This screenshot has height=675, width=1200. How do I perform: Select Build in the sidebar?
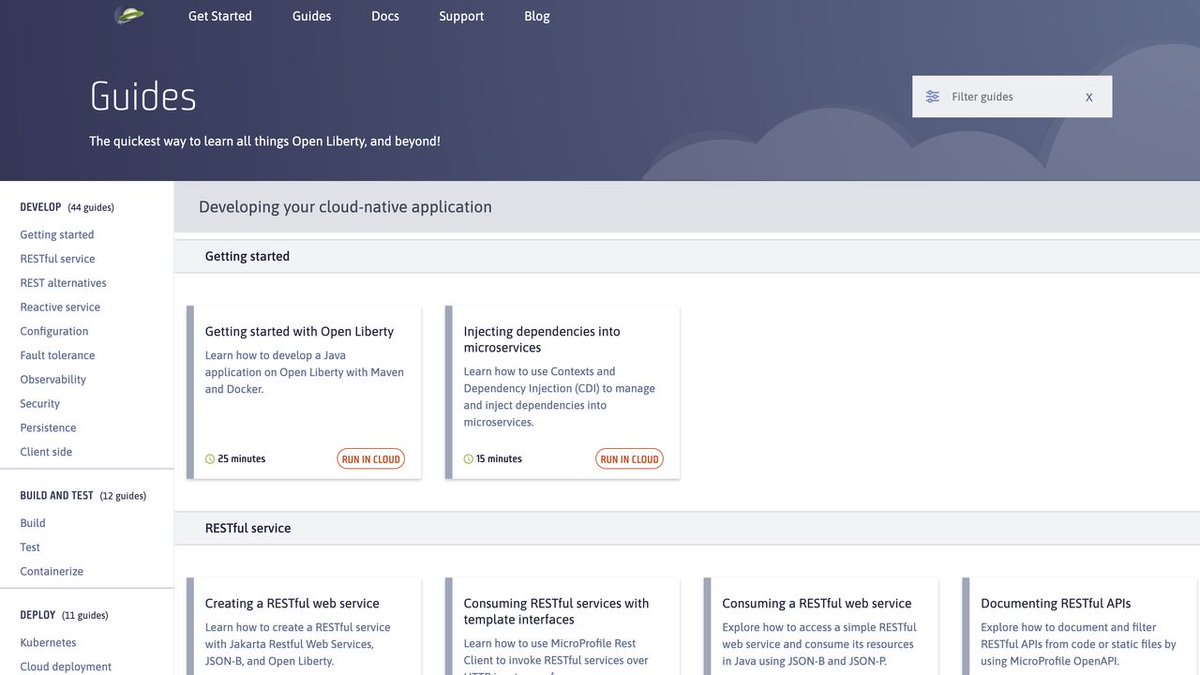pos(33,523)
